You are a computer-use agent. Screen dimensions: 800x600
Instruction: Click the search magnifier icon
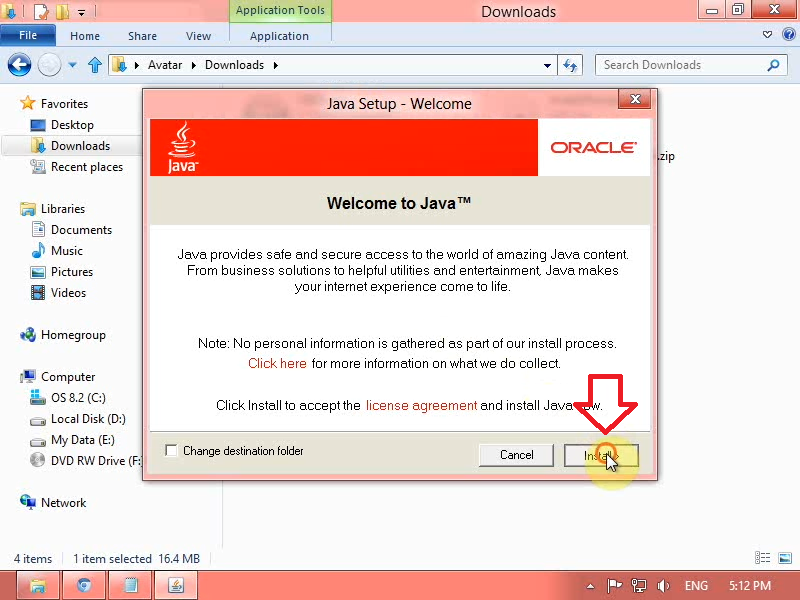point(773,65)
